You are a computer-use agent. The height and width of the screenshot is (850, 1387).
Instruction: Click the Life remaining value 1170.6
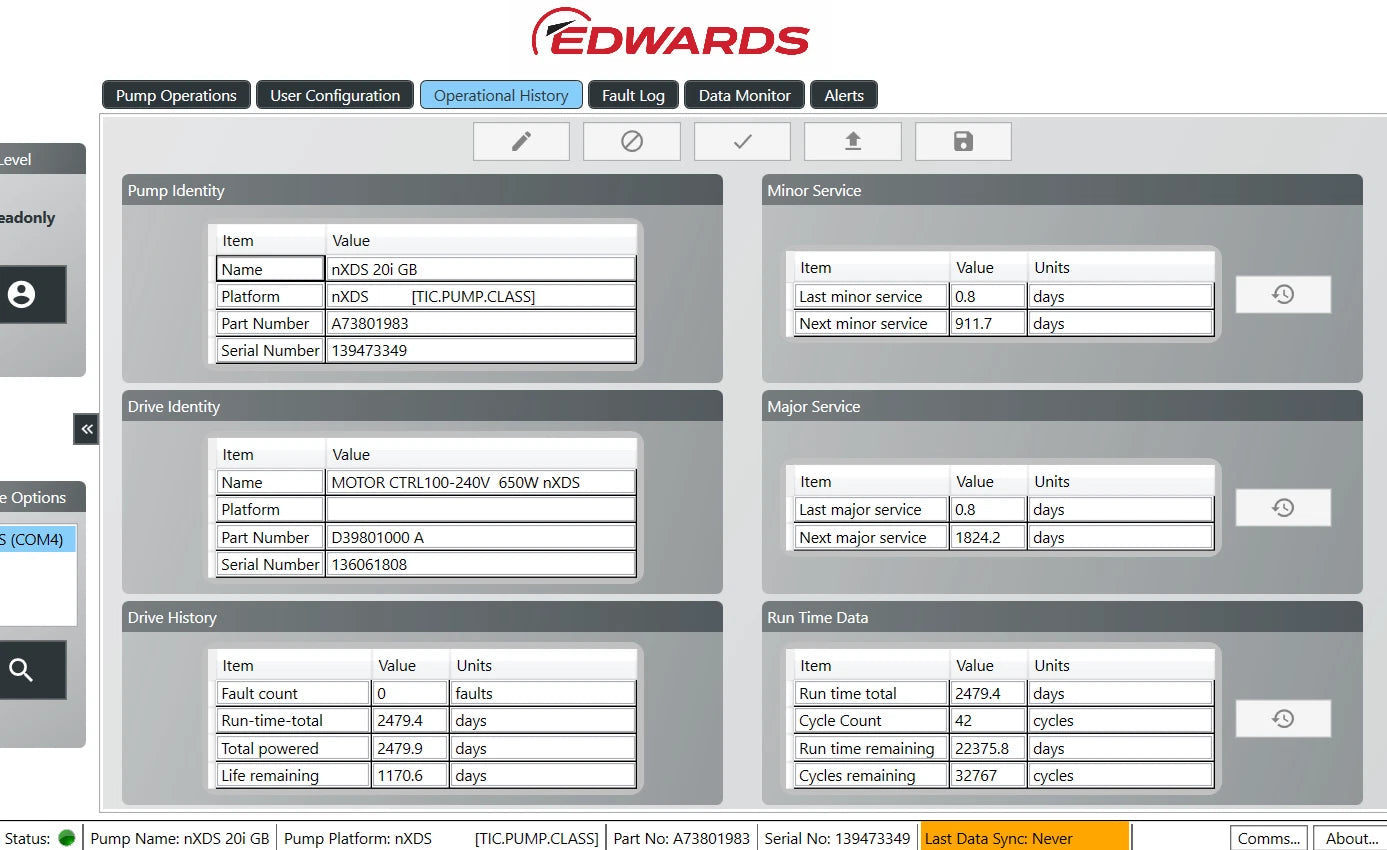pyautogui.click(x=410, y=775)
